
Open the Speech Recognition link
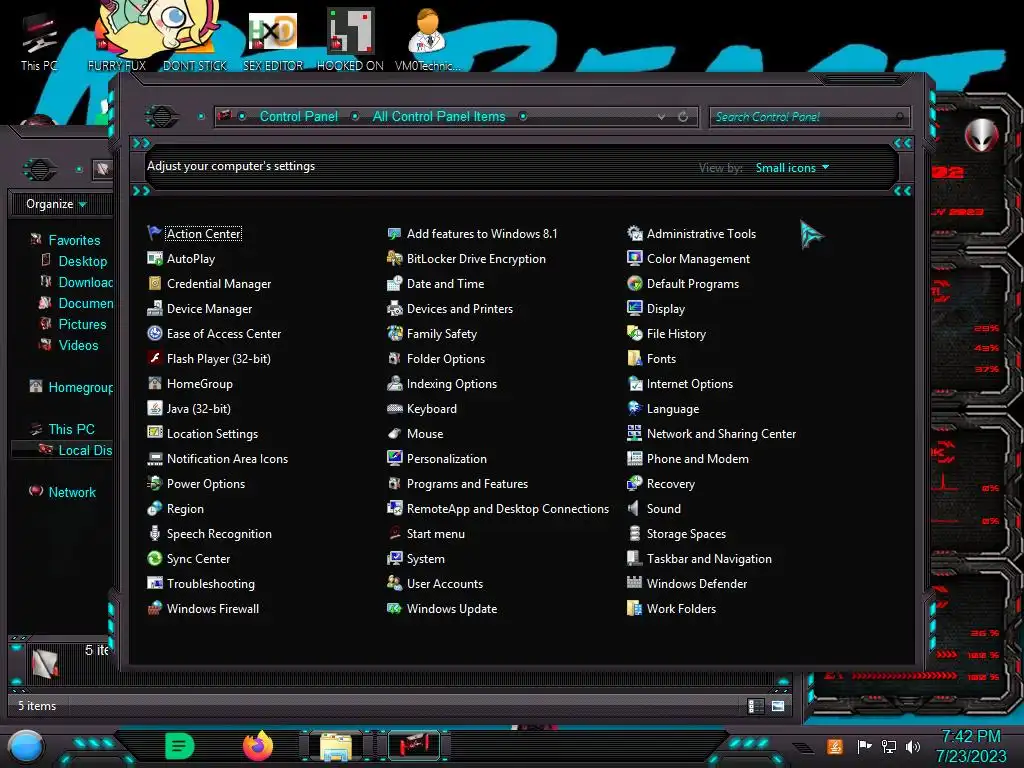219,534
